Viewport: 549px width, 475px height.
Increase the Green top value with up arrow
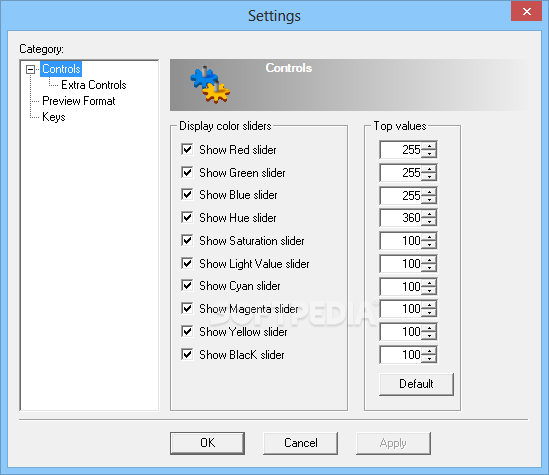[x=429, y=169]
